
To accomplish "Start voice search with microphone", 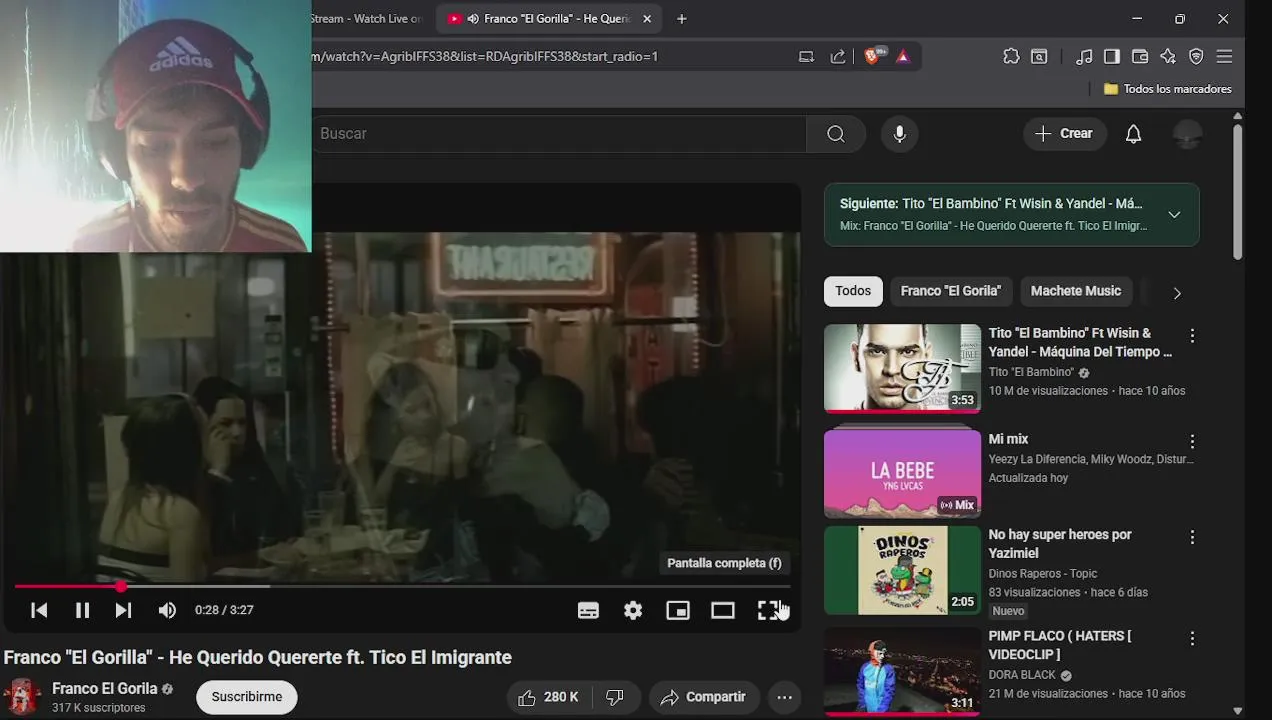I will point(899,134).
